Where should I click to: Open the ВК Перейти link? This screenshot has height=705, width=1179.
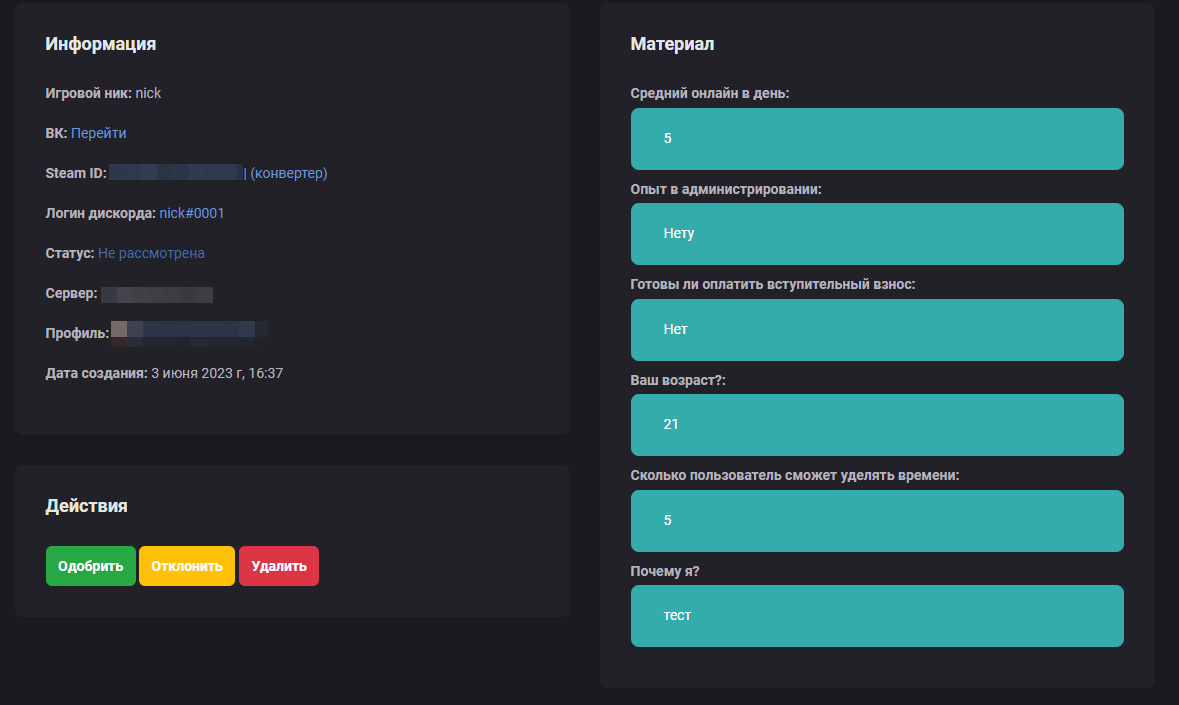click(x=98, y=133)
